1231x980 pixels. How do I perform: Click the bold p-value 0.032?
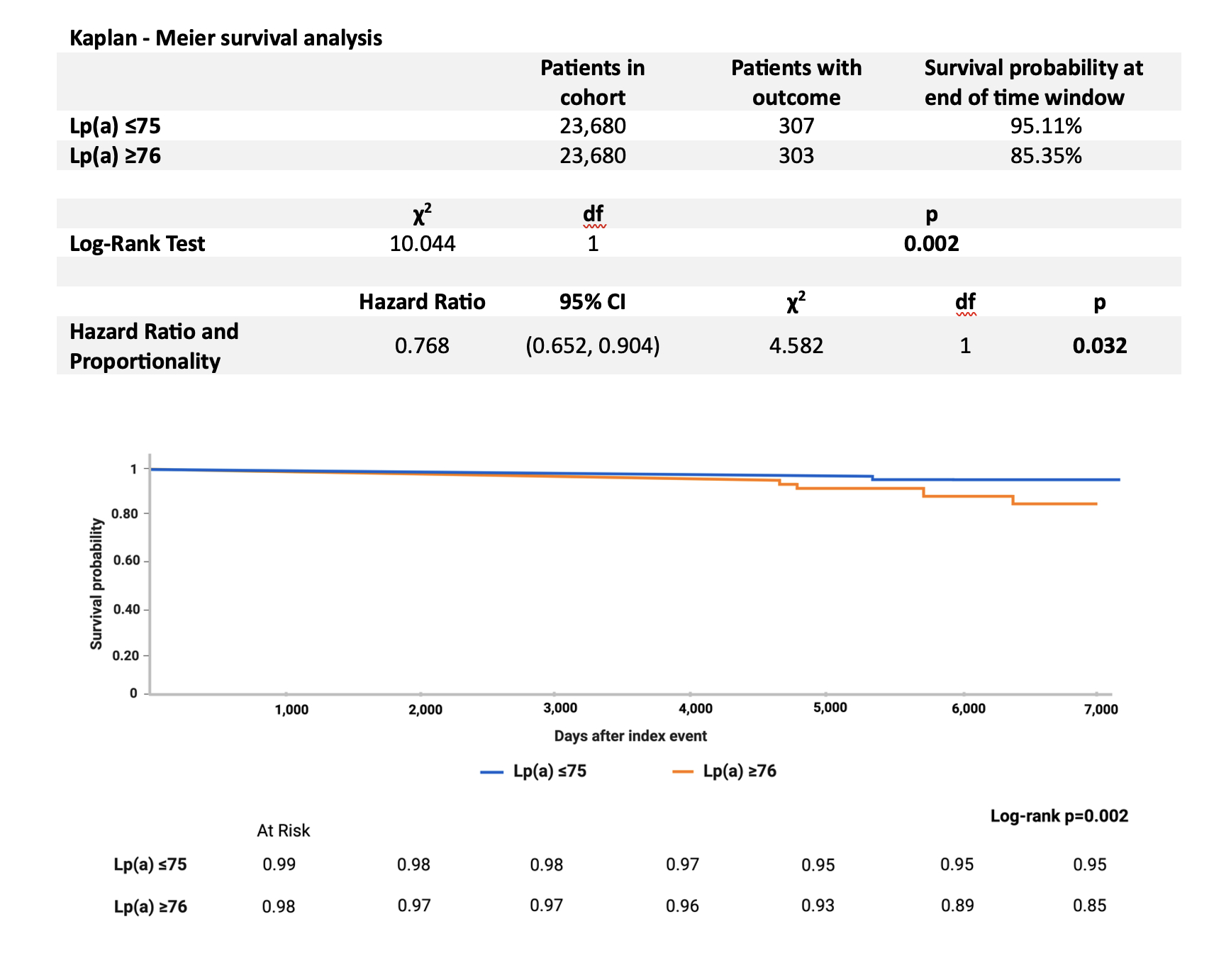pos(1099,346)
